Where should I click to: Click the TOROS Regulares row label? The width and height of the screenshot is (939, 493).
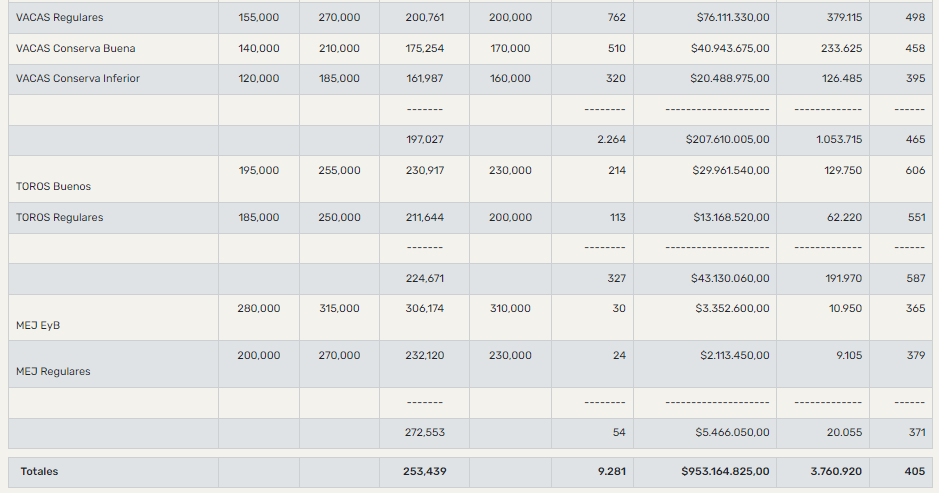tap(59, 217)
